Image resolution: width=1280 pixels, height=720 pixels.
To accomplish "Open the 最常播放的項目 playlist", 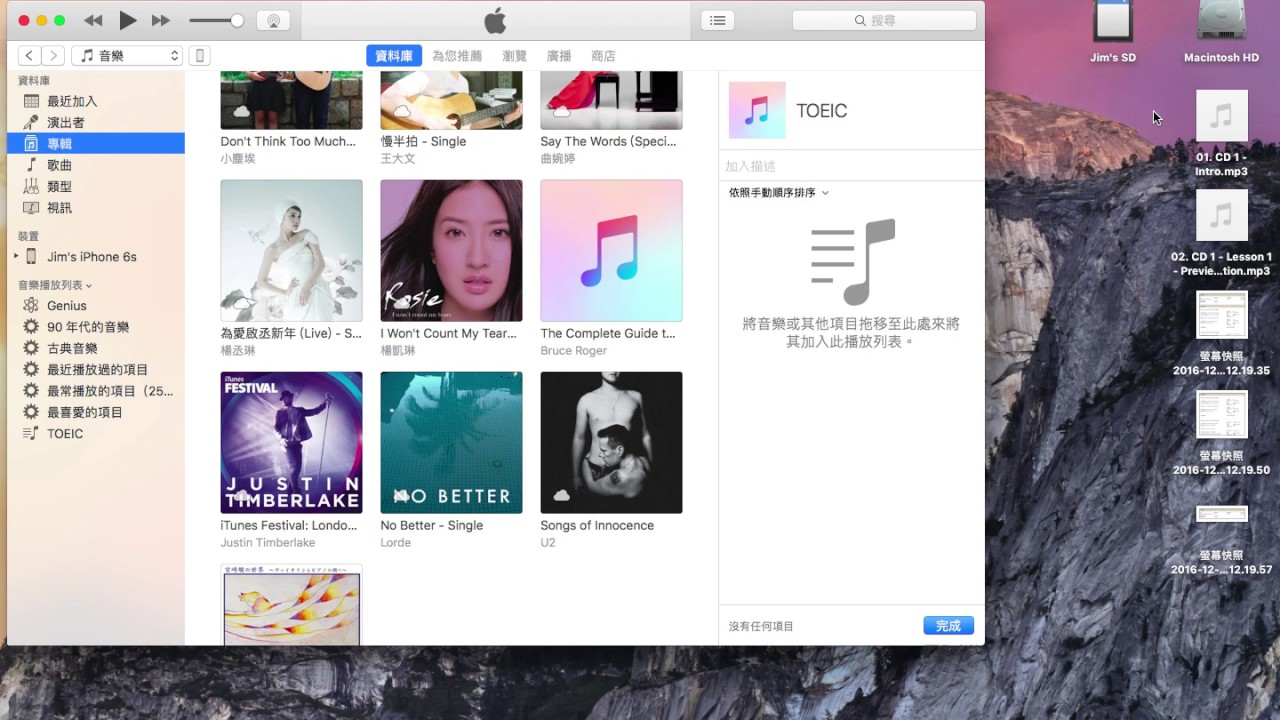I will [95, 391].
